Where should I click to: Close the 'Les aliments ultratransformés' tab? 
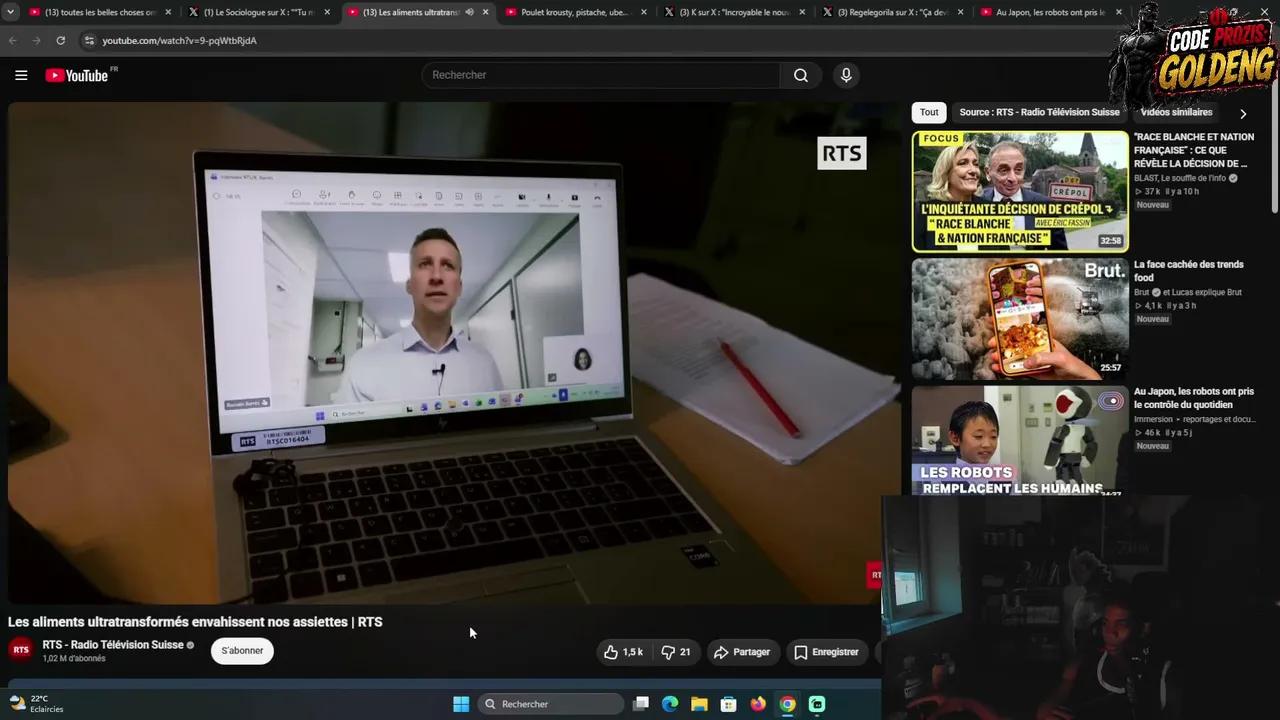[x=486, y=12]
